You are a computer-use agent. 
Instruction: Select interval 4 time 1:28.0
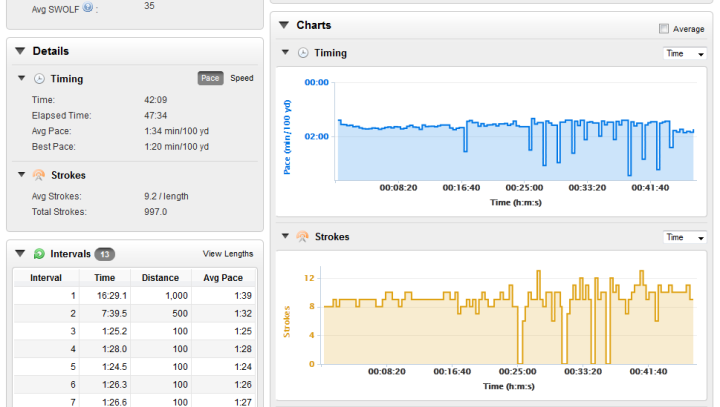point(114,349)
